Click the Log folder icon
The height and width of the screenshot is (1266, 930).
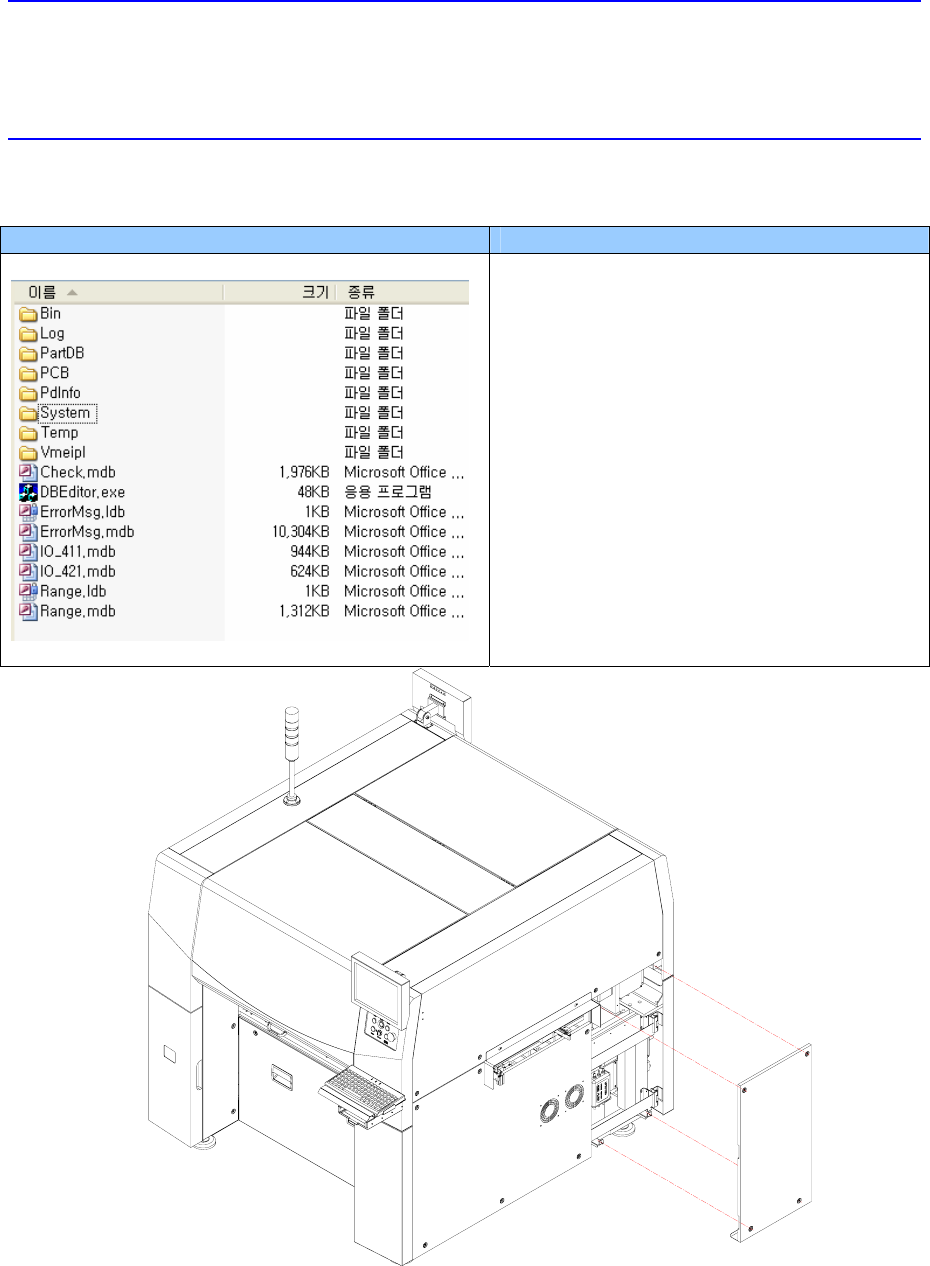point(28,334)
